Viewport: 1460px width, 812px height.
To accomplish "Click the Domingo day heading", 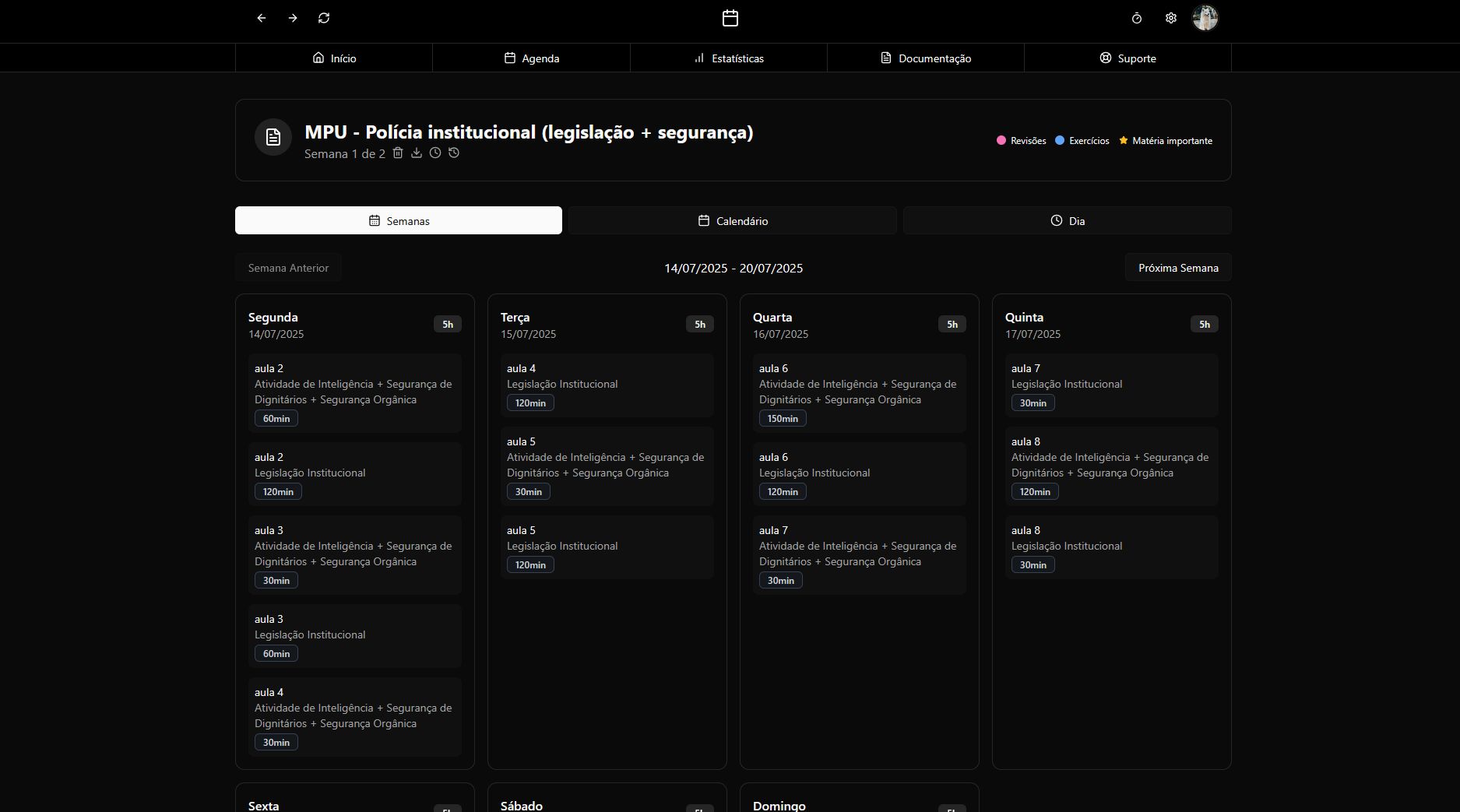I will click(779, 806).
